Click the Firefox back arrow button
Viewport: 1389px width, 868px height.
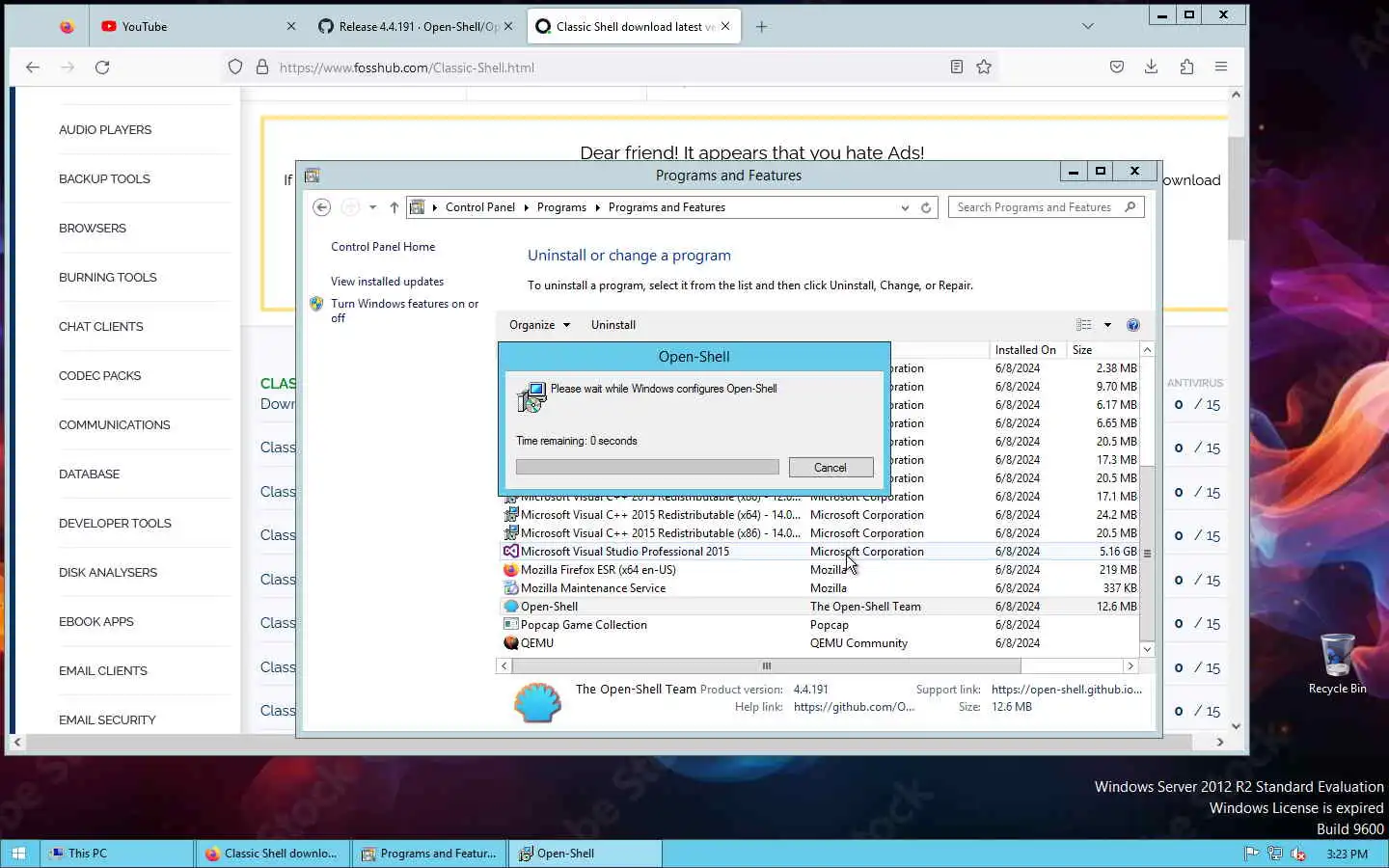point(33,68)
